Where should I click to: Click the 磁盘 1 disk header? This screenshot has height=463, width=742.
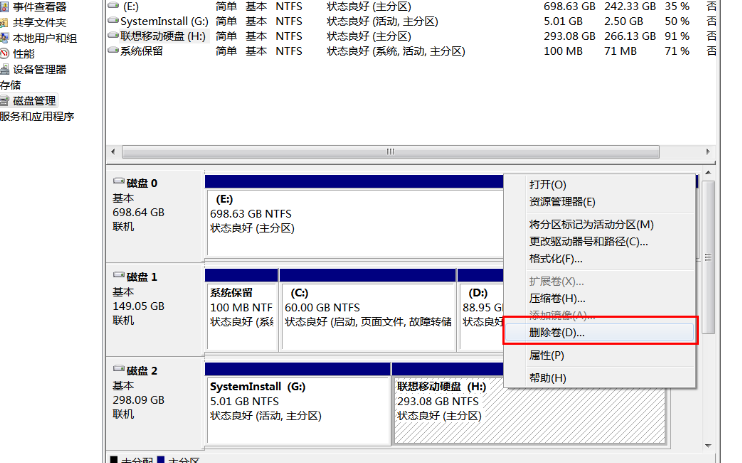click(155, 309)
